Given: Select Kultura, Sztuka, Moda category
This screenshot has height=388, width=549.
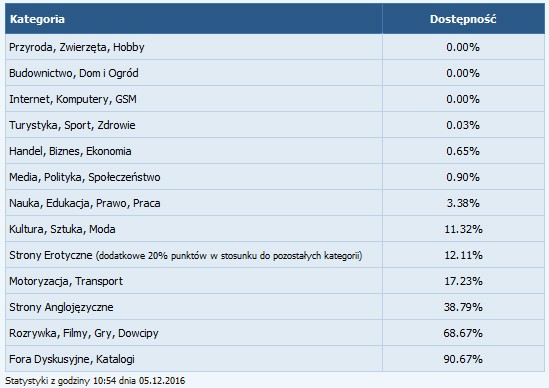Looking at the screenshot, I should pyautogui.click(x=62, y=229).
